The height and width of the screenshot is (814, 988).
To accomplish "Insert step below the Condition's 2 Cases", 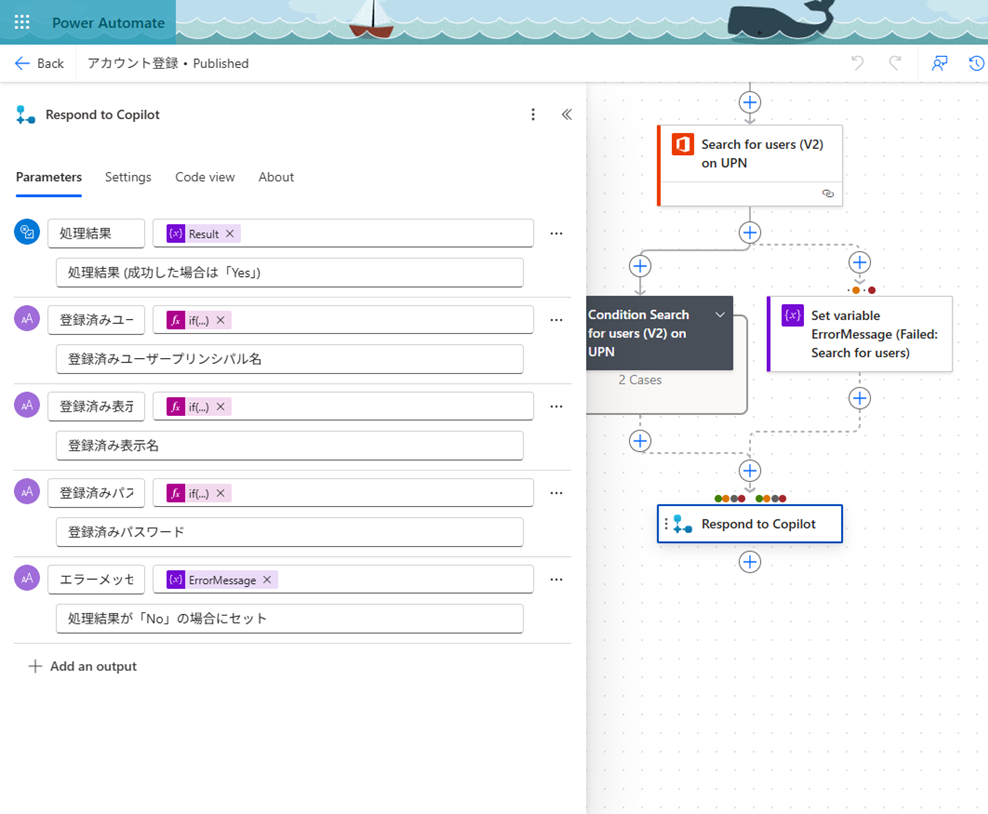I will 640,440.
